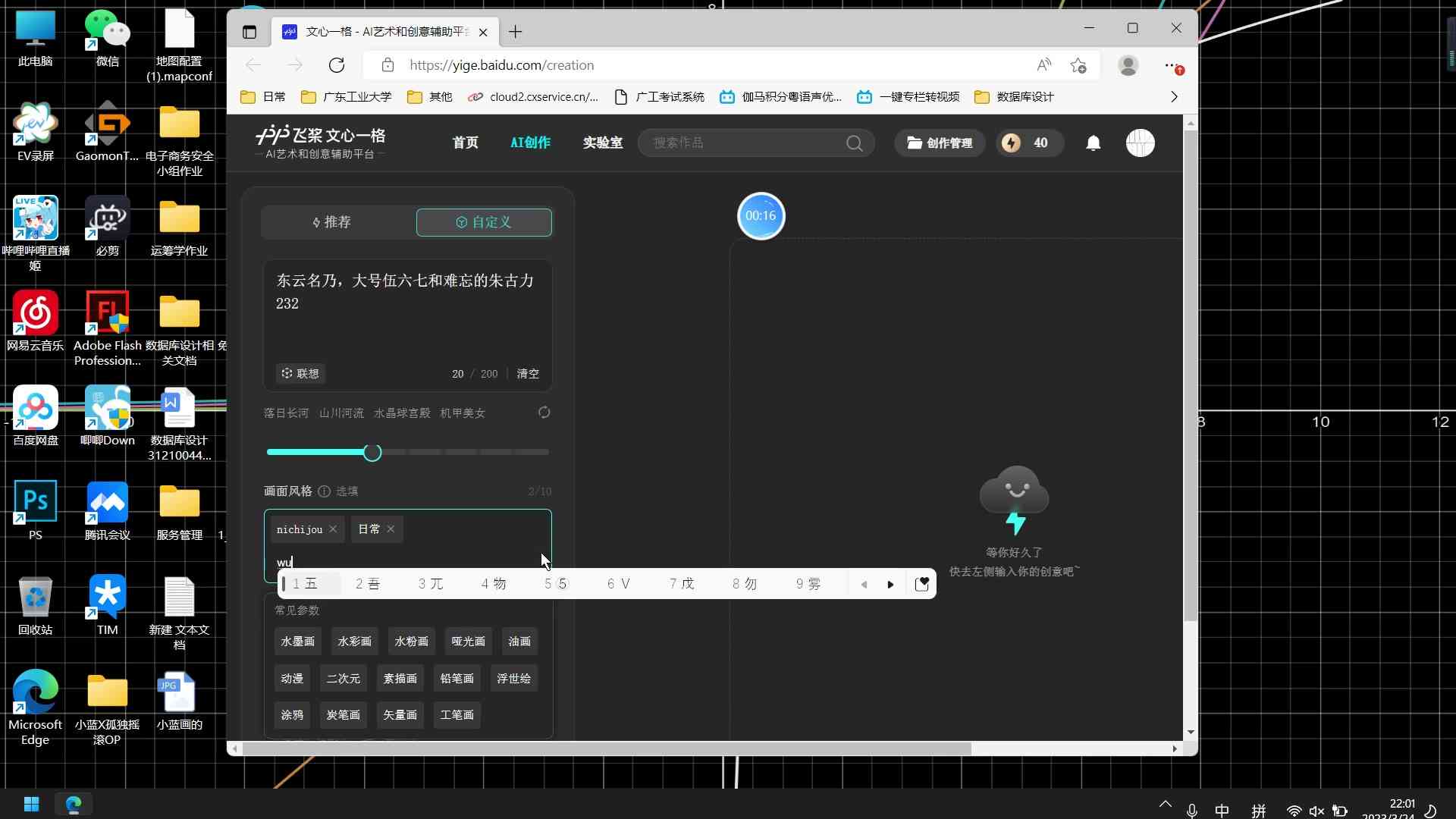
Task: Select the 水墨画 painting style
Action: (297, 641)
